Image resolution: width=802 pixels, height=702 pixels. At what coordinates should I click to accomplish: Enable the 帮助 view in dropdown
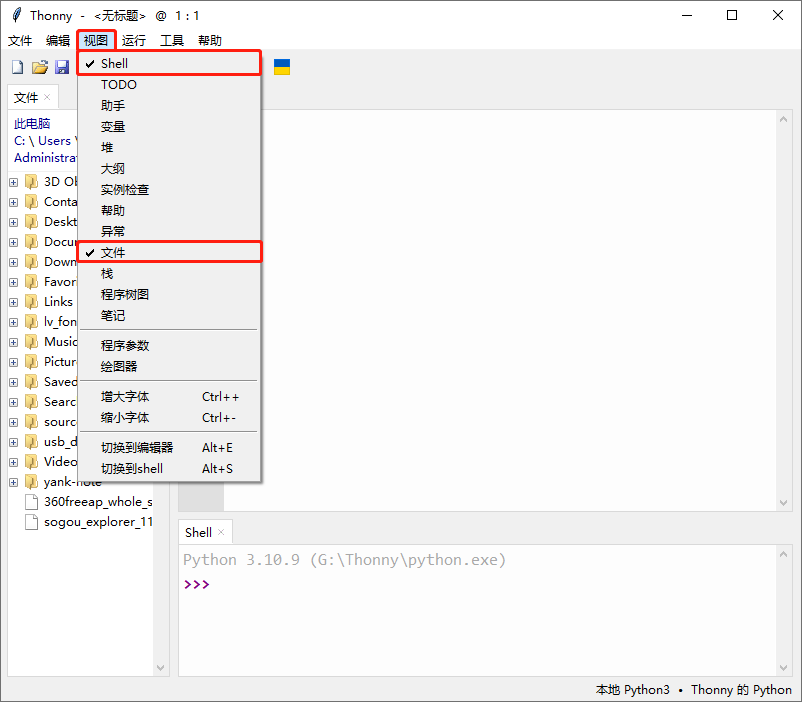point(169,210)
